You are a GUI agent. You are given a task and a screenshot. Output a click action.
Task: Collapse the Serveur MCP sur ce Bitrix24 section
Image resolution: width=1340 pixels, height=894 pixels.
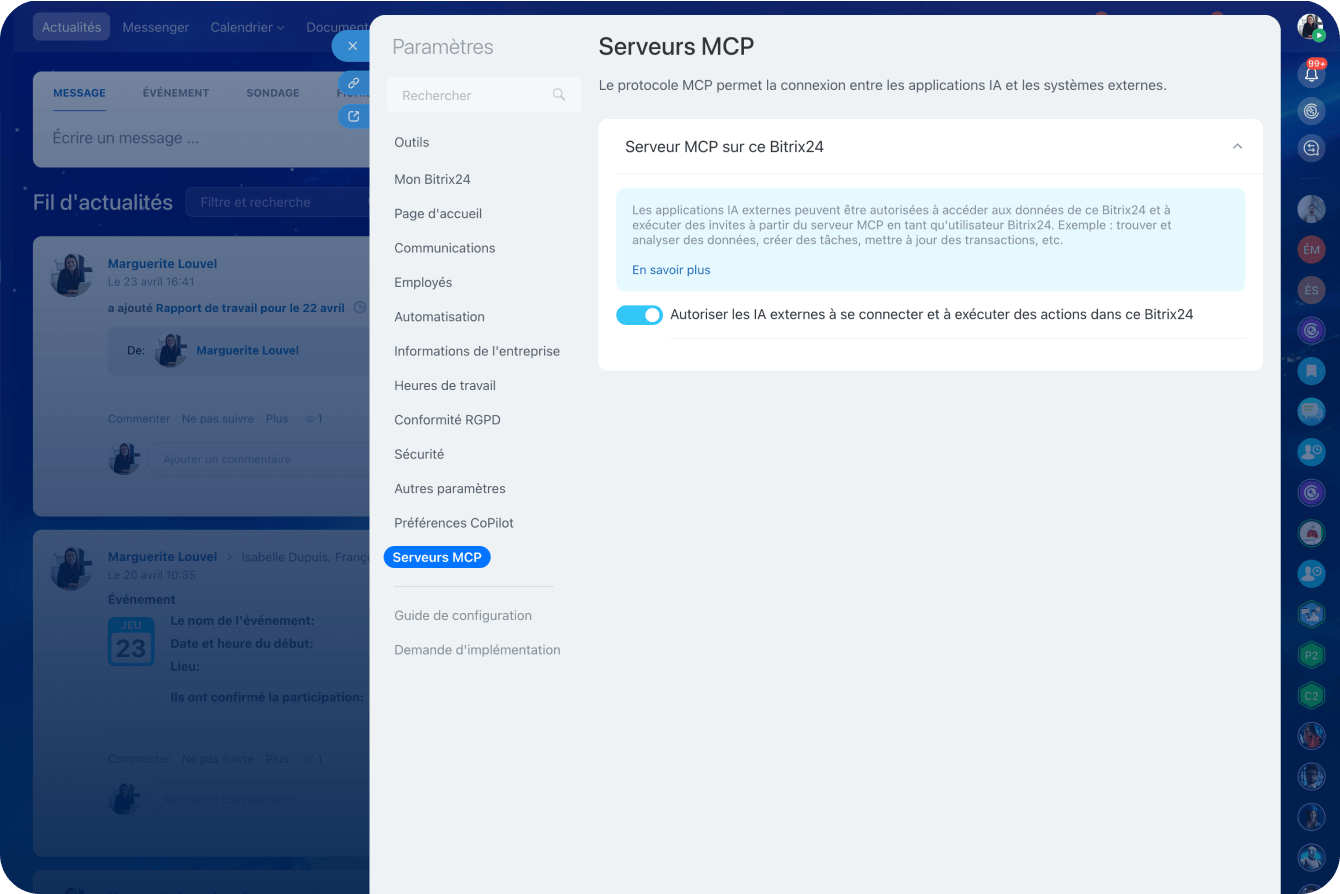[1237, 147]
